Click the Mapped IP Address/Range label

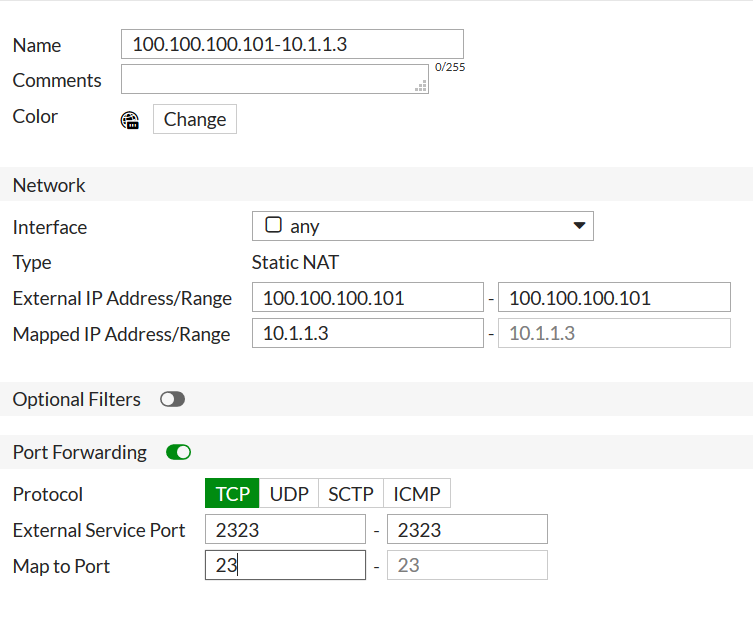(121, 334)
